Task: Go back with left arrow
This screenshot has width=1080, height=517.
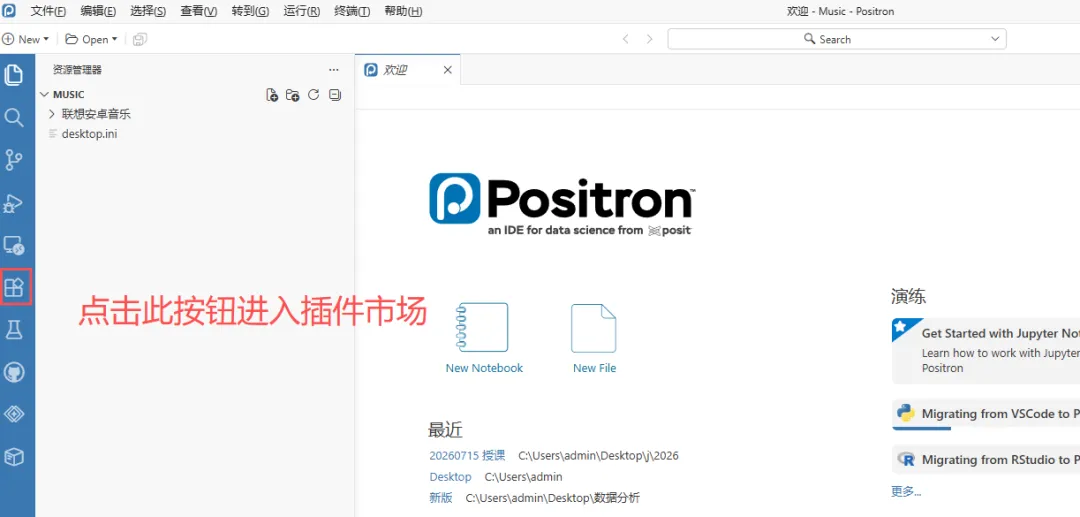Action: click(x=625, y=39)
